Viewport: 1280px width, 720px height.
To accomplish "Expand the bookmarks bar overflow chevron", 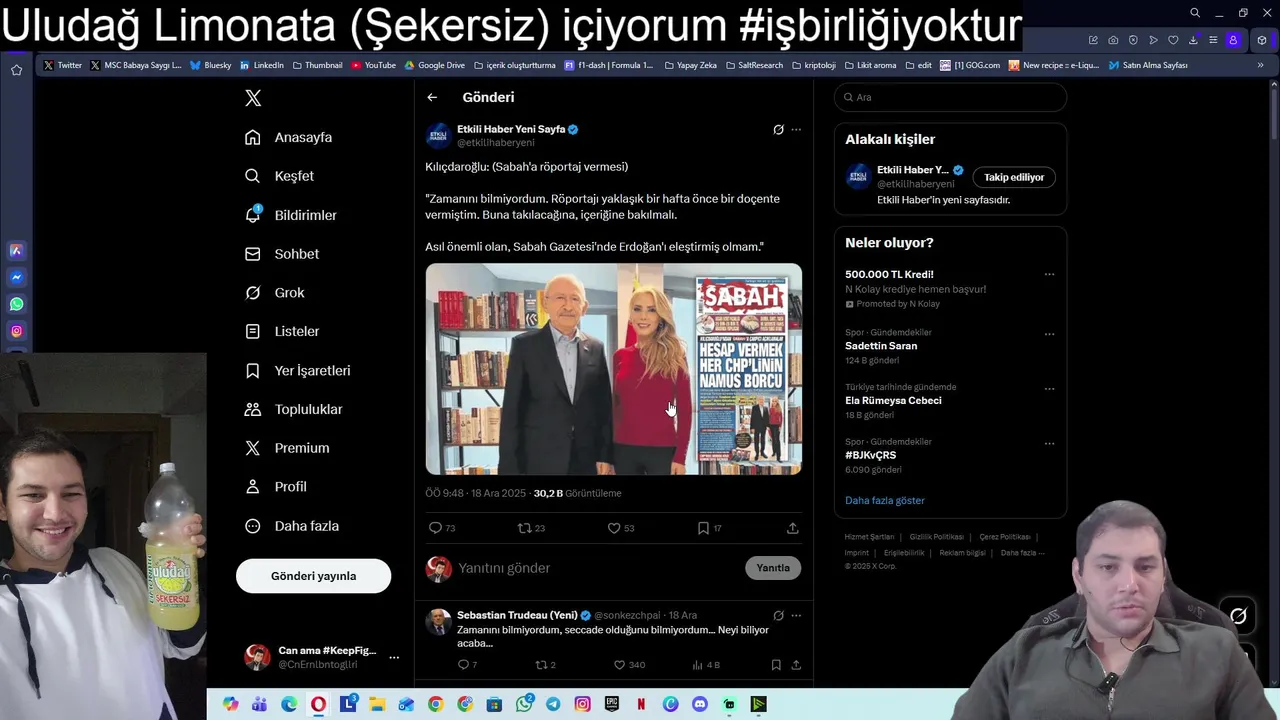I will point(1260,65).
